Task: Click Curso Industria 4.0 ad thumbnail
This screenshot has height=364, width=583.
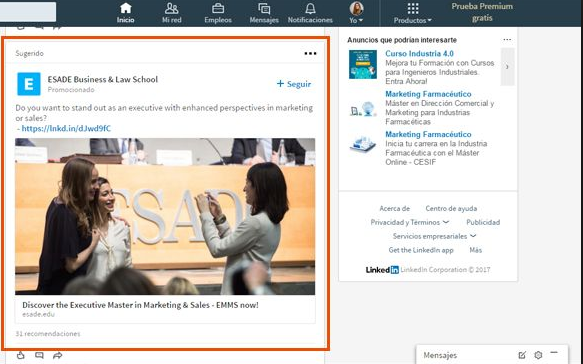Action: pyautogui.click(x=363, y=64)
